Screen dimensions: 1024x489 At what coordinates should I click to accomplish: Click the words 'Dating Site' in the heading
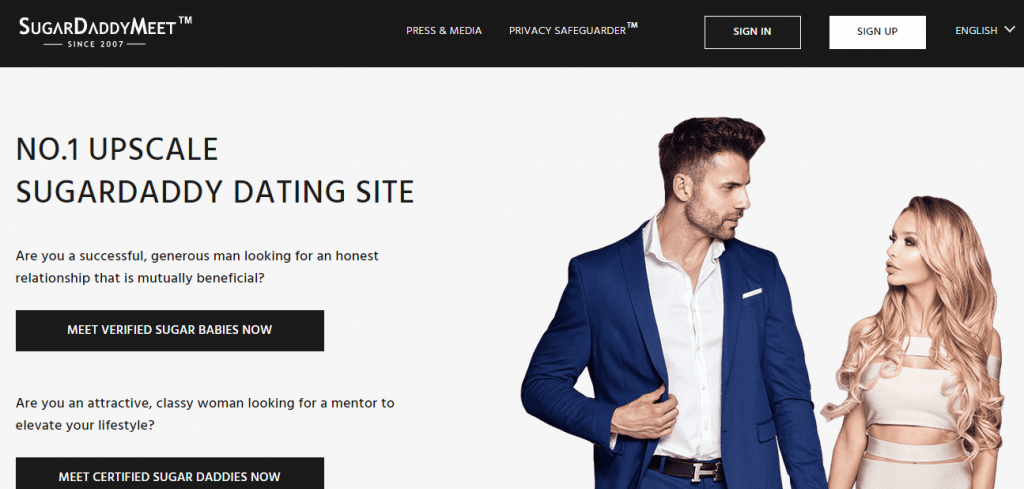[x=324, y=193]
